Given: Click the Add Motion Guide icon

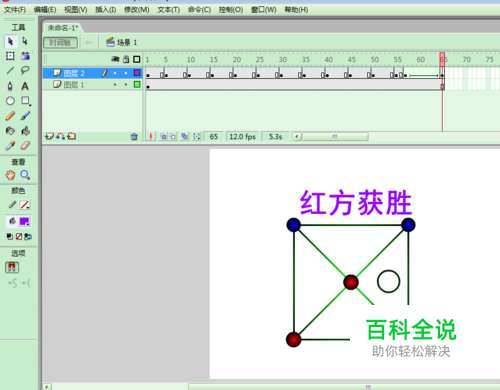Looking at the screenshot, I should click(60, 136).
